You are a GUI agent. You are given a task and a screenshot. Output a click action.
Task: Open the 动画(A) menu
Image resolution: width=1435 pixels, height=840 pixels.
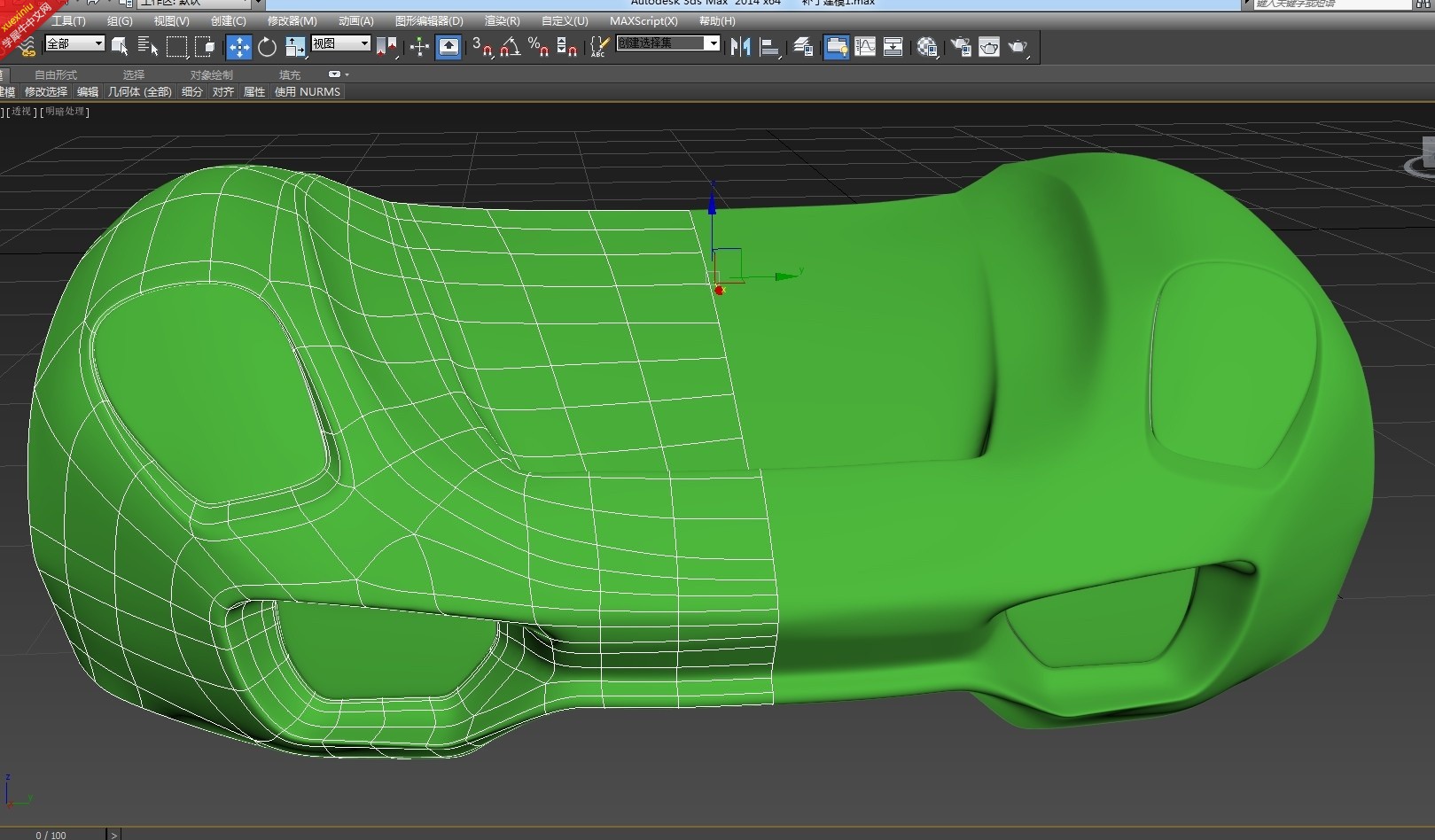[x=356, y=20]
